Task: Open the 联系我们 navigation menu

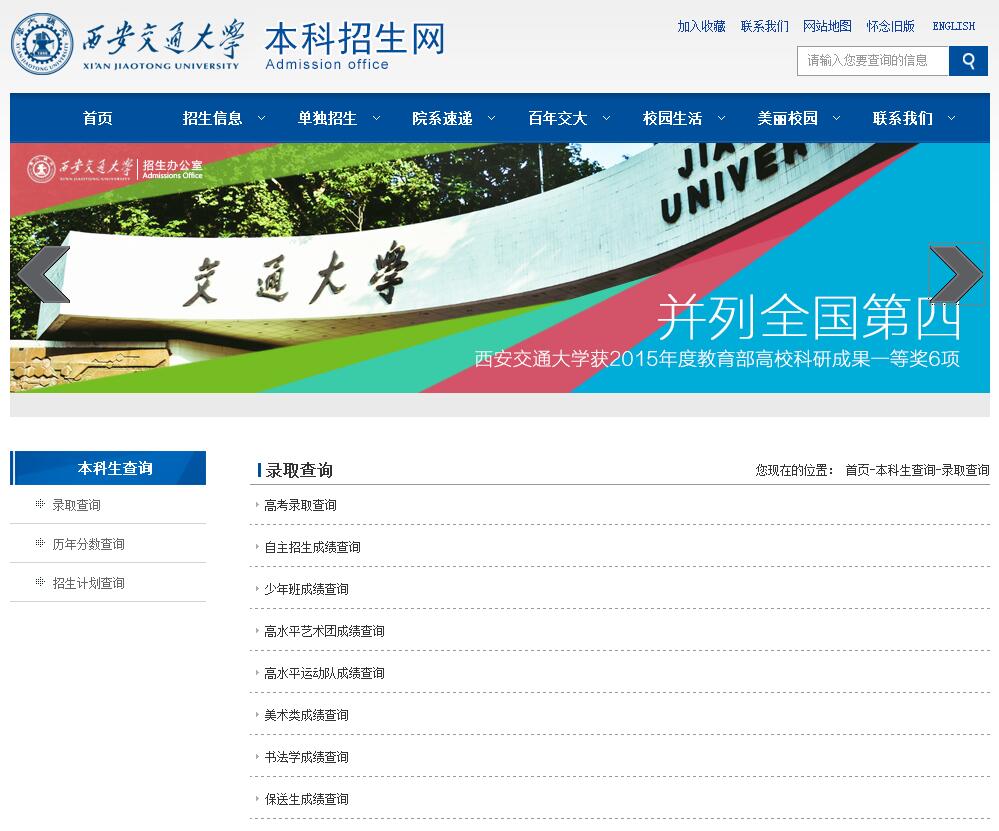Action: [903, 118]
